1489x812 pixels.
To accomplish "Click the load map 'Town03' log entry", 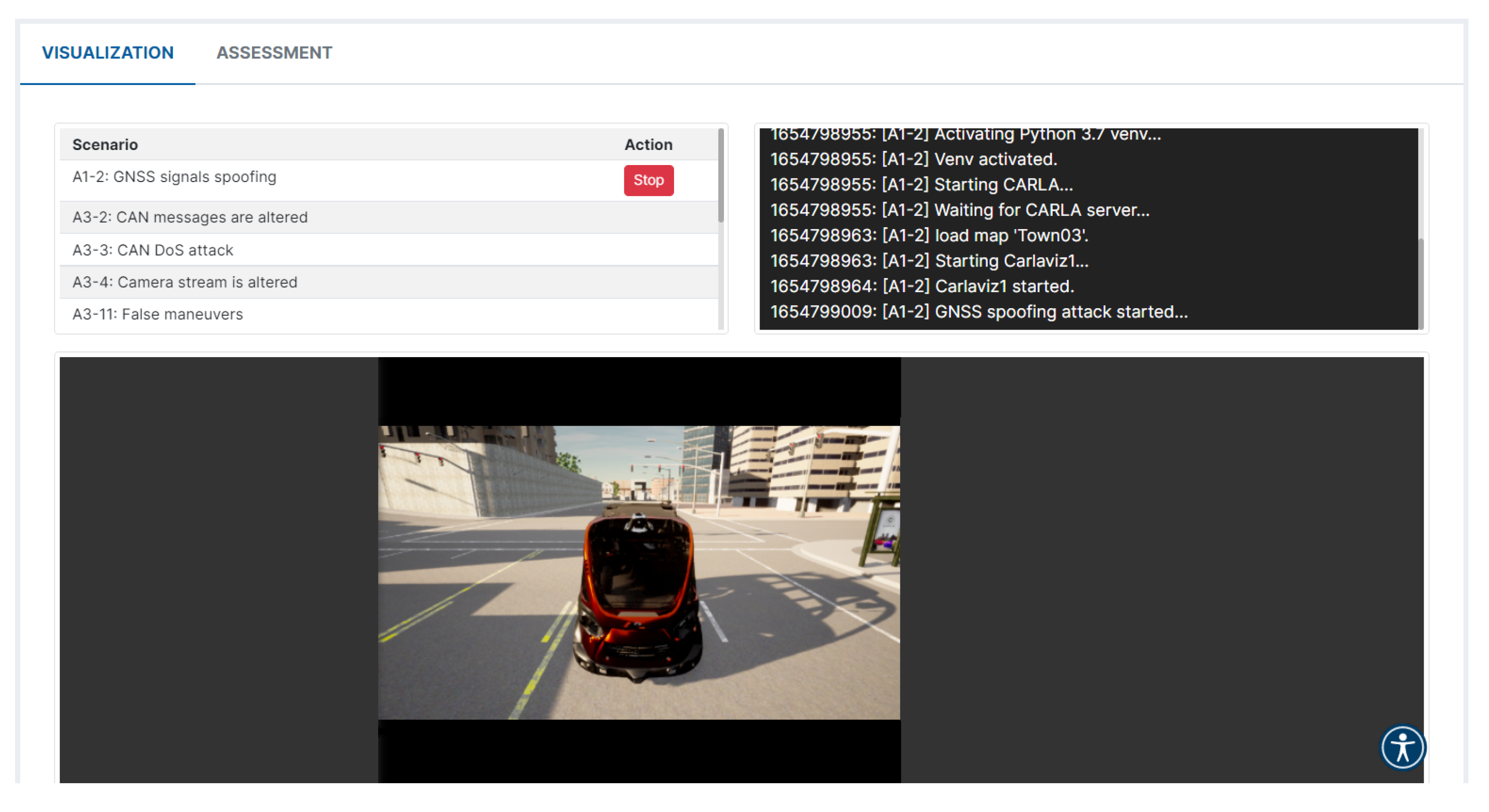I will (x=929, y=236).
